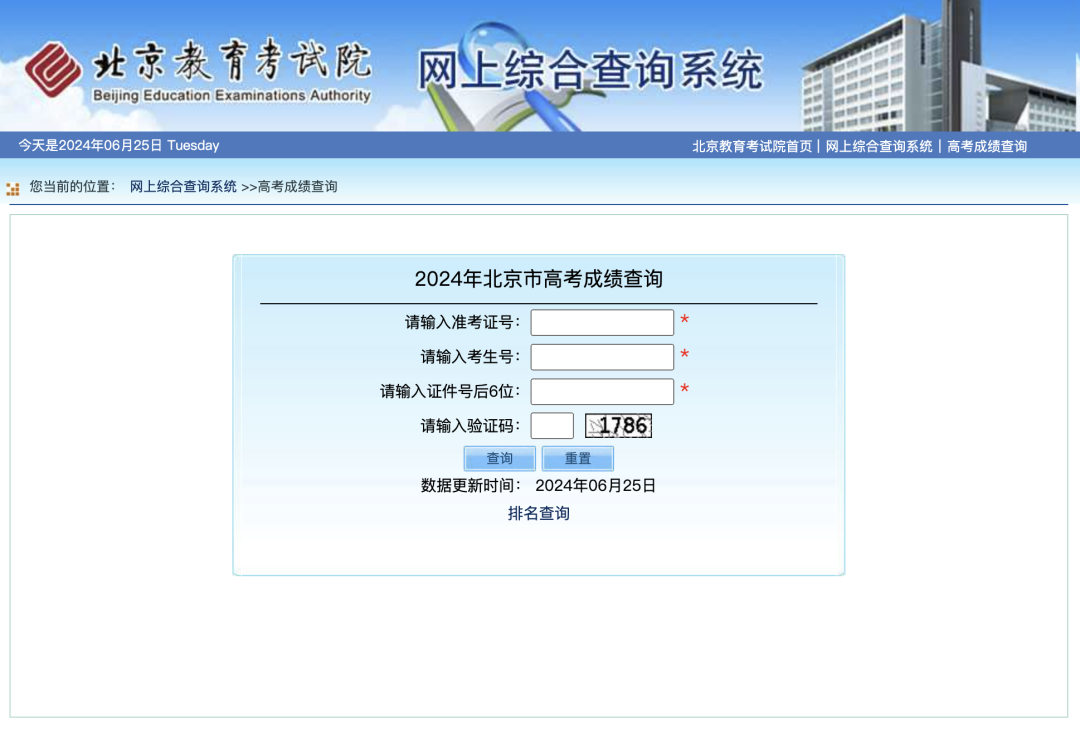Click the 验证码 captcha input box
Screen dimensions: 1080x740
coord(552,426)
